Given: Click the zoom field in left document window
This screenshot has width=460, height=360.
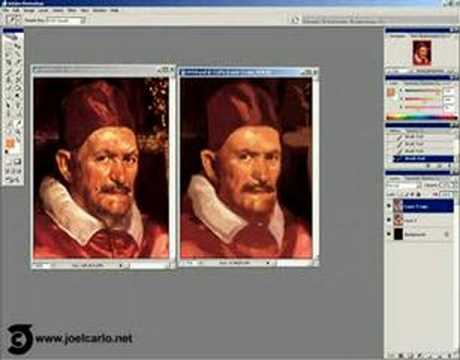Looking at the screenshot, I should 41,266.
